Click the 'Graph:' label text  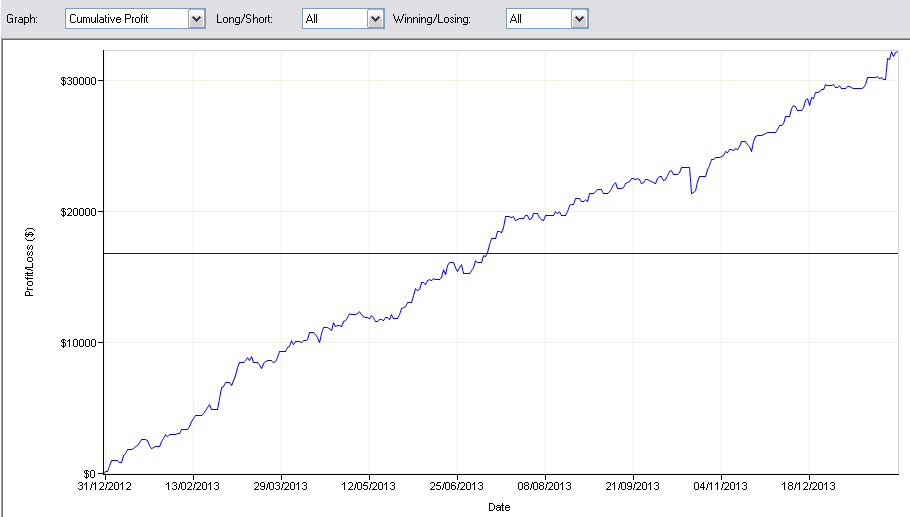[22, 19]
